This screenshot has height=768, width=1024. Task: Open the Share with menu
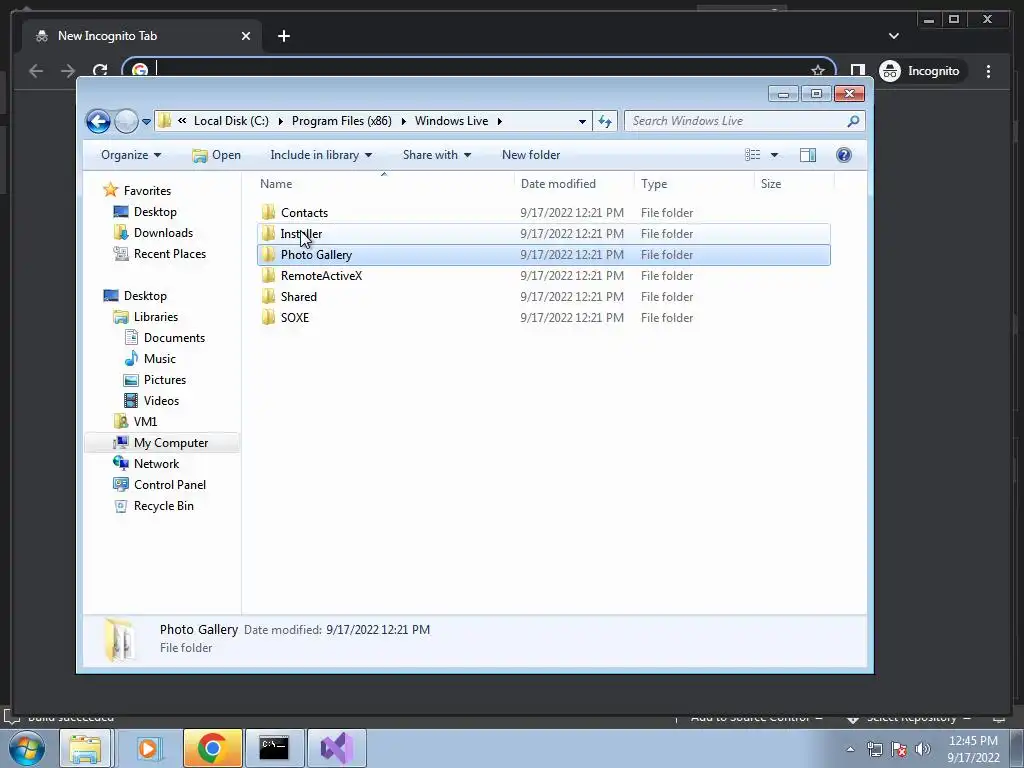coord(436,155)
